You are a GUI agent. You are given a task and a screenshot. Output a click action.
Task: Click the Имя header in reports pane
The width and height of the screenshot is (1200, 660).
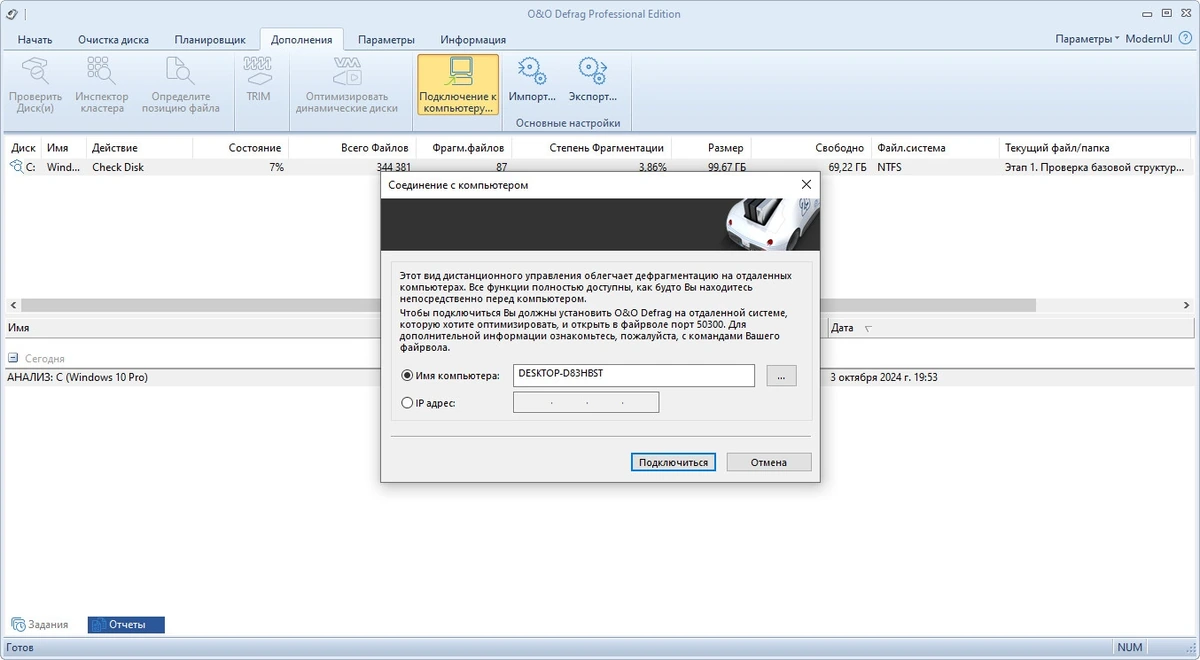(18, 328)
